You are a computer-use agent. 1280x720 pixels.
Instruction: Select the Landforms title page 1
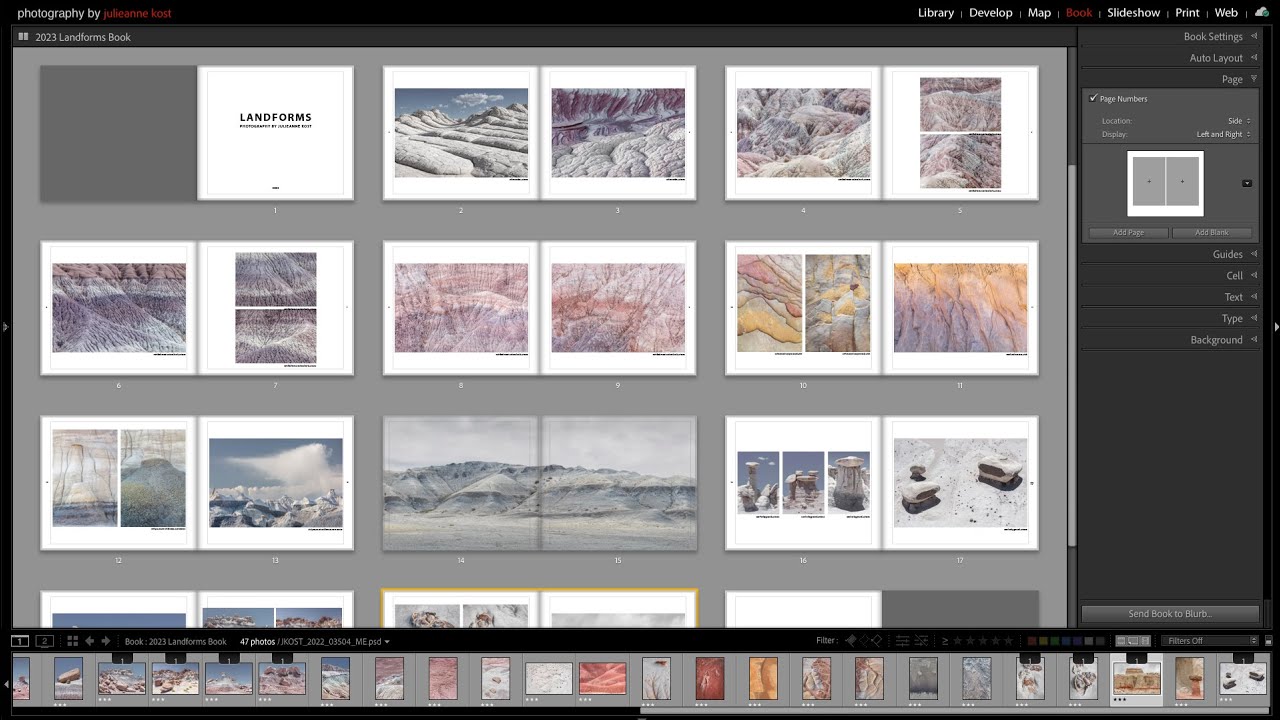(275, 133)
